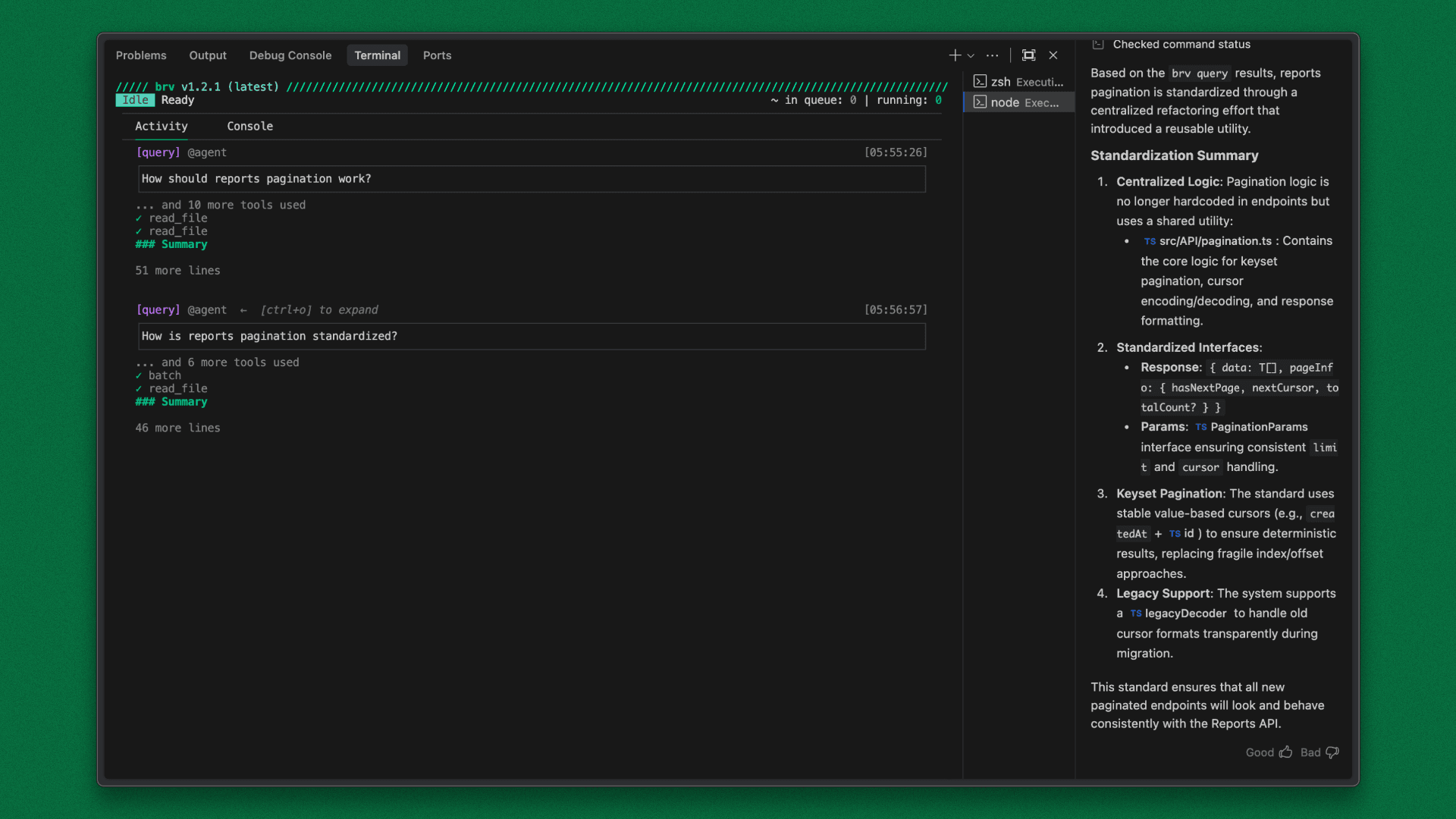The height and width of the screenshot is (819, 1456).
Task: Maximize the terminal panel size
Action: point(1028,55)
